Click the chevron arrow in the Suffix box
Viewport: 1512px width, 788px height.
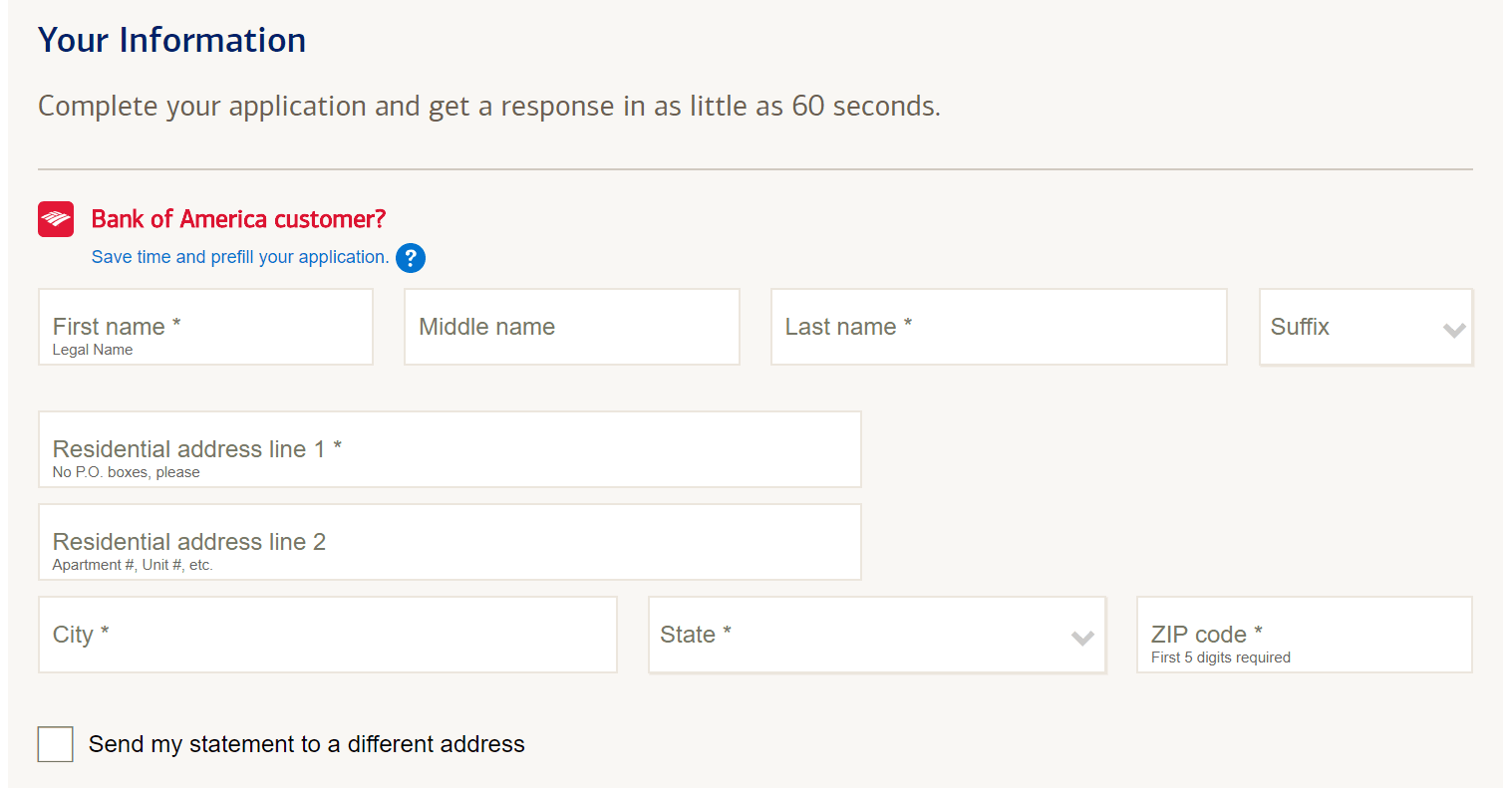click(x=1453, y=330)
